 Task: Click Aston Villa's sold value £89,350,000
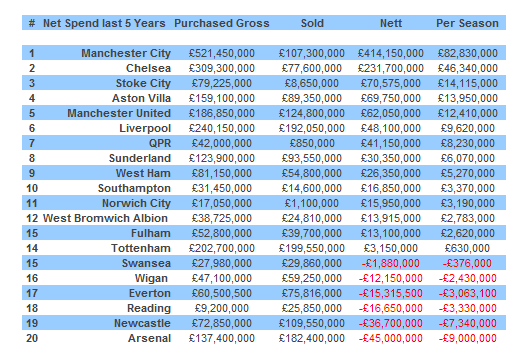click(x=312, y=98)
